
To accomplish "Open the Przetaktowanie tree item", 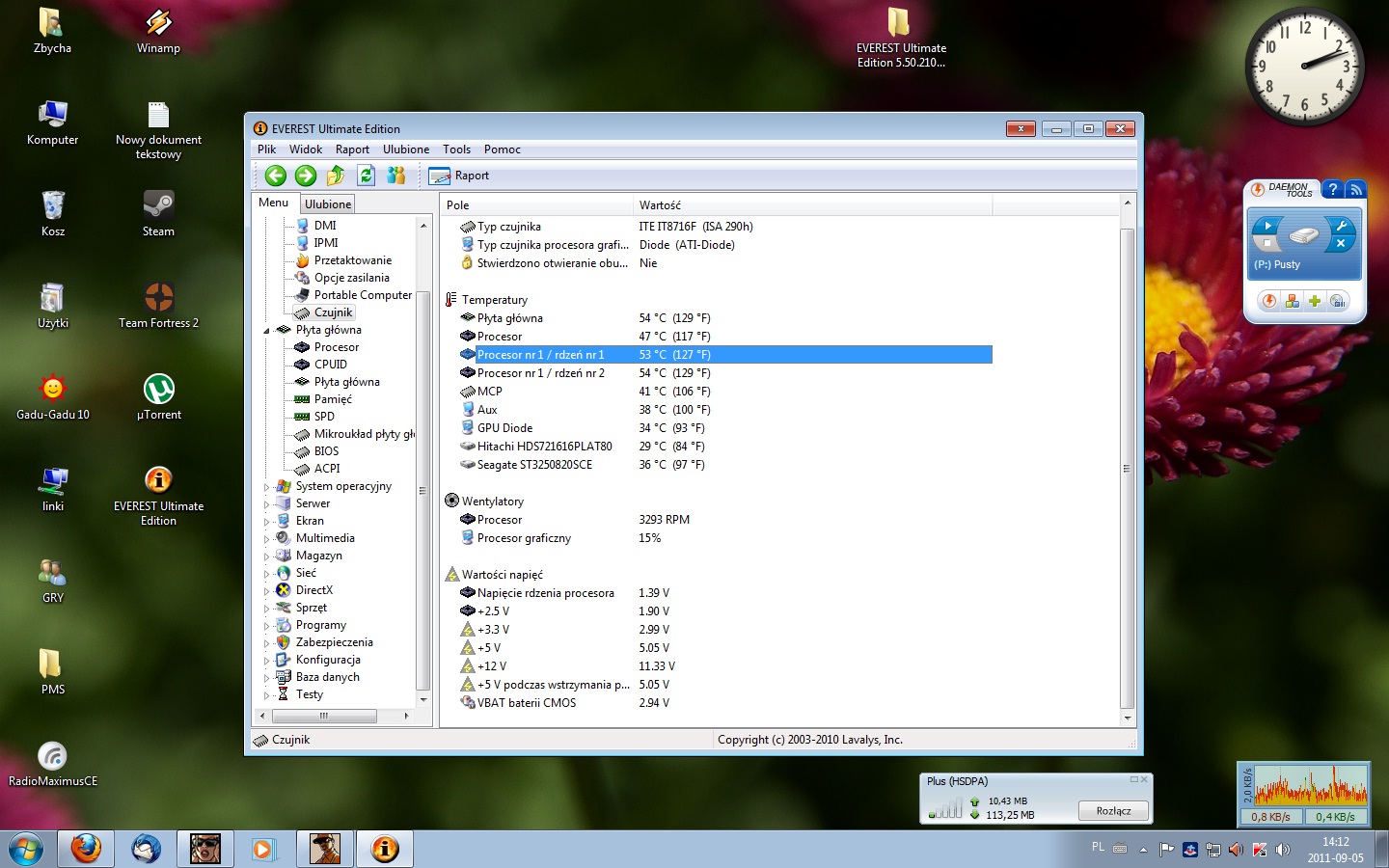I will 353,260.
